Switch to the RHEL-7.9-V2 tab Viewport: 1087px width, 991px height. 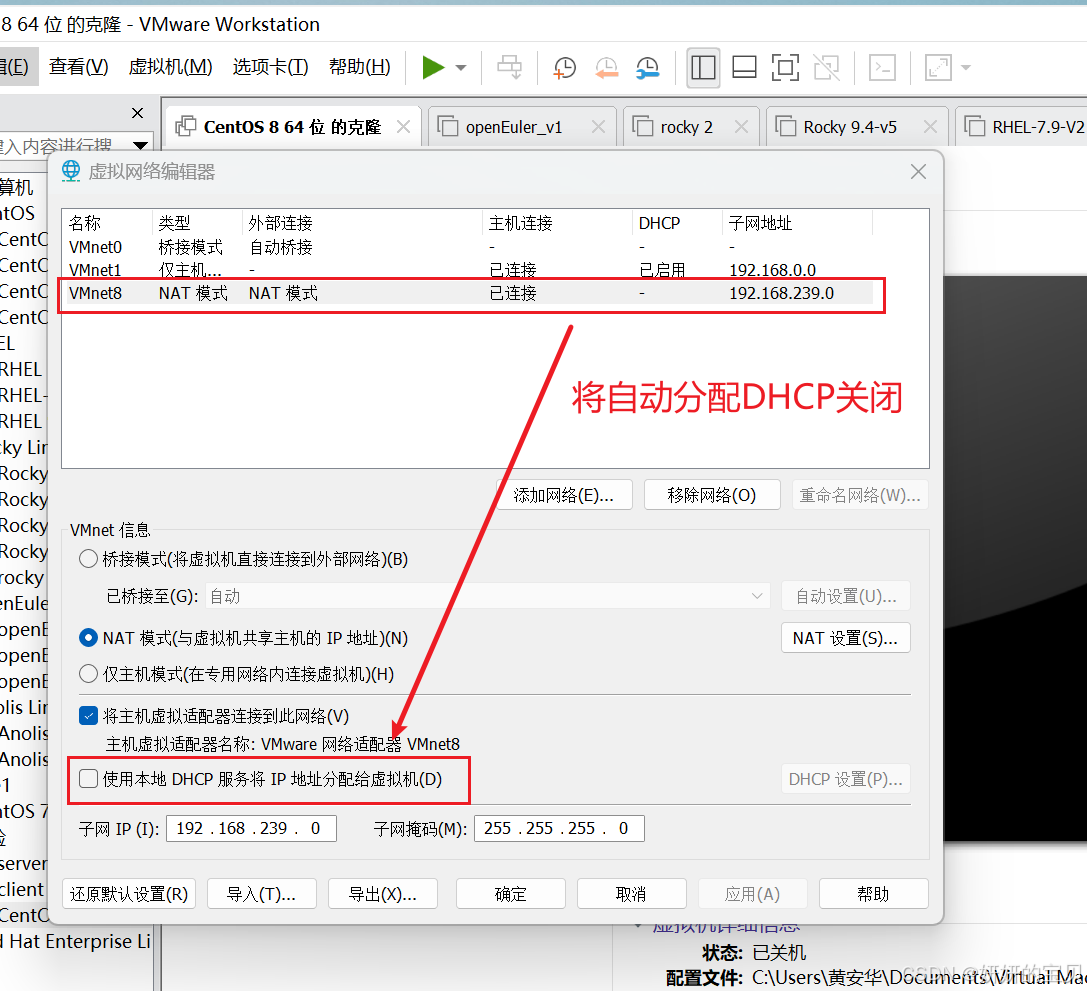[1023, 128]
